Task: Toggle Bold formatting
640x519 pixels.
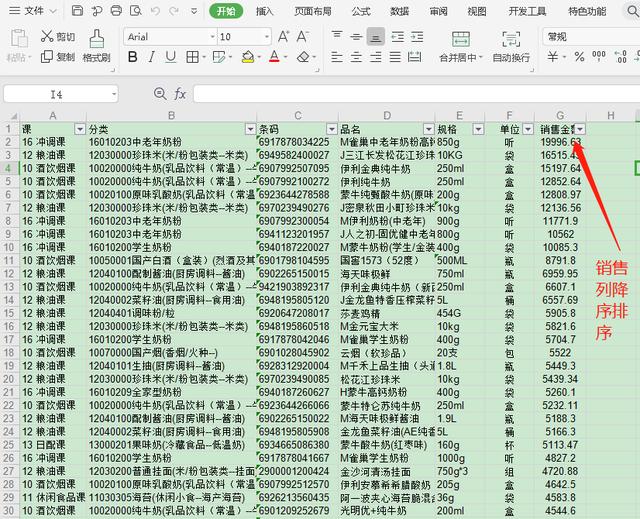Action: pos(133,57)
